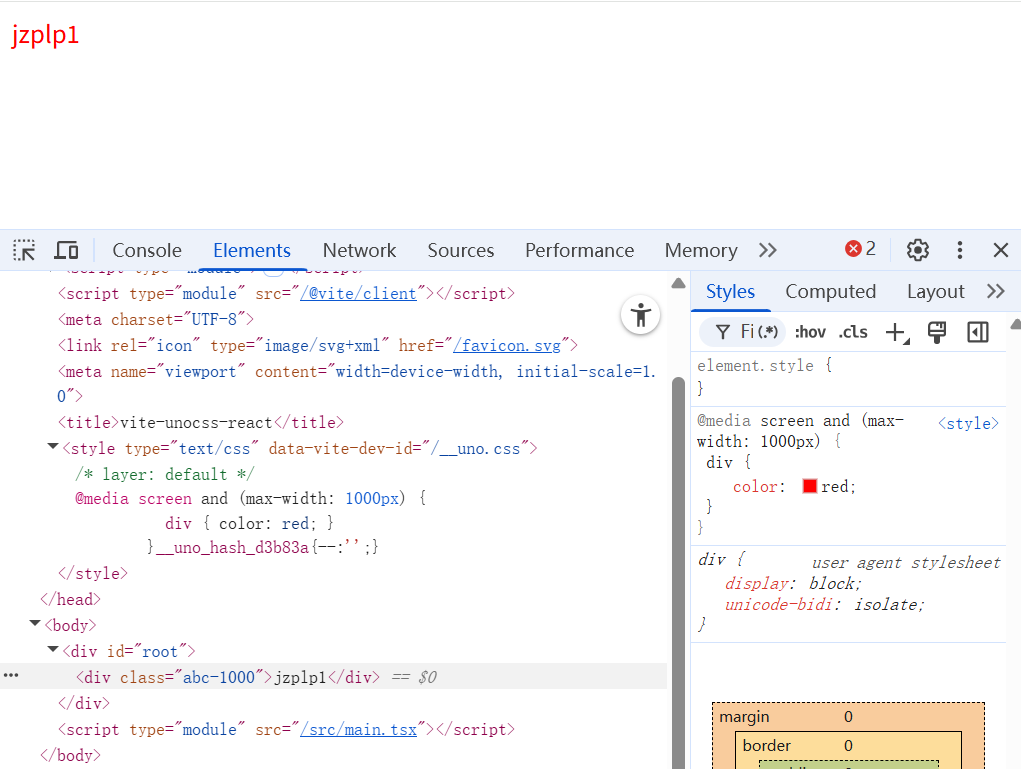Image resolution: width=1021 pixels, height=769 pixels.
Task: Toggle the :hov element state button
Action: click(810, 332)
